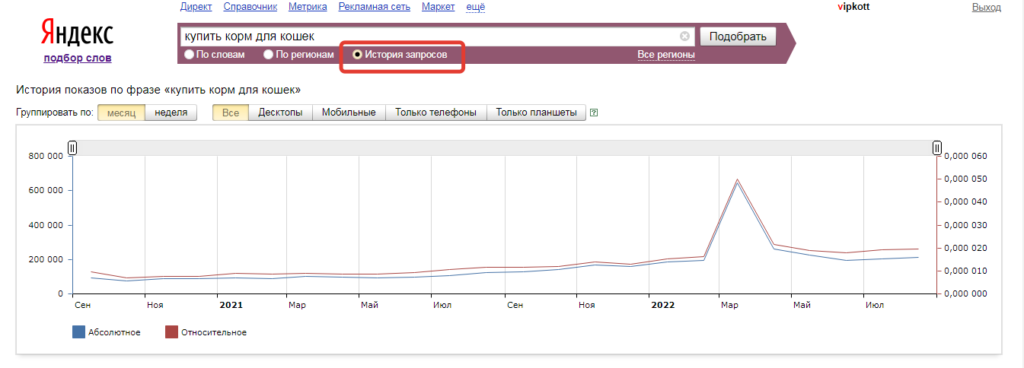Expand the ещё menu link
This screenshot has height=368, width=1024.
click(475, 7)
